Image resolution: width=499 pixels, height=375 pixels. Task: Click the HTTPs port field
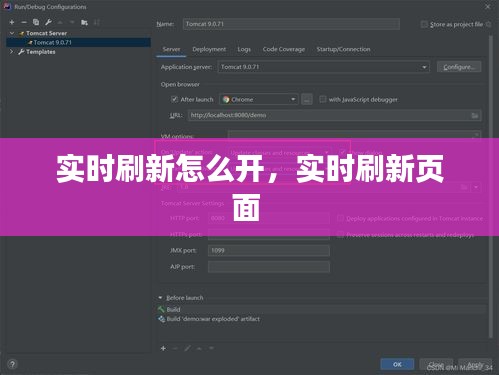(x=269, y=235)
